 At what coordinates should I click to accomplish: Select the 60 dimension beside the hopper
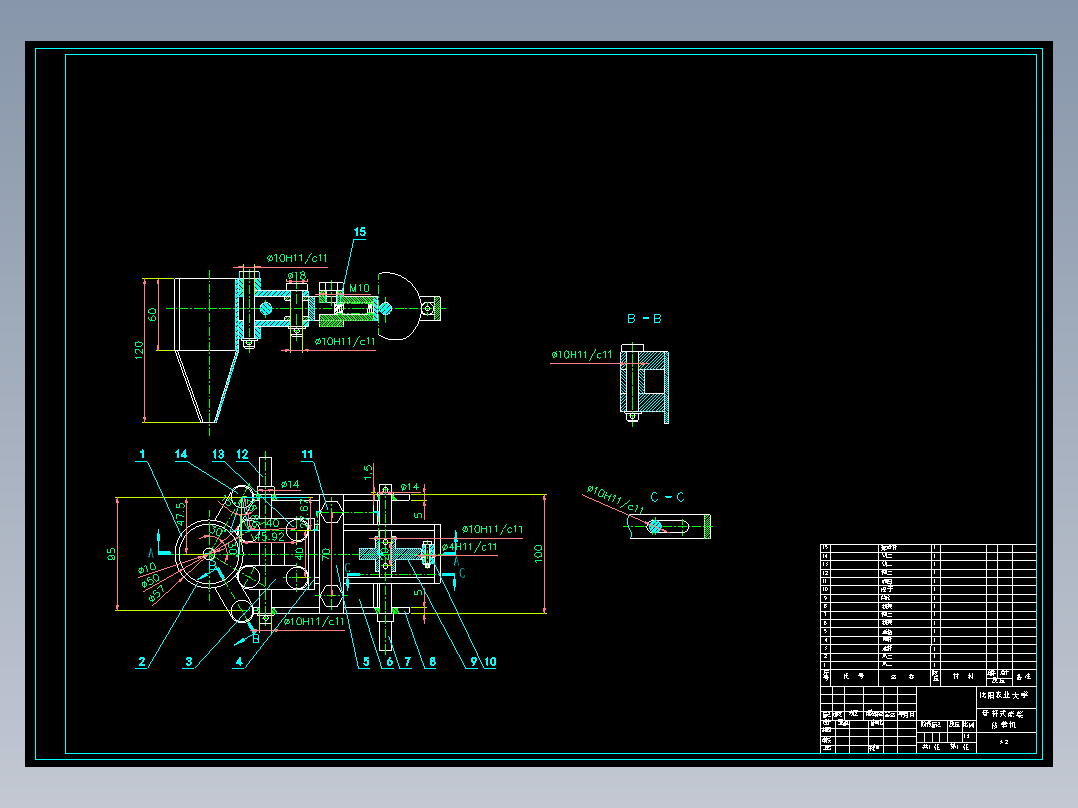[x=151, y=314]
